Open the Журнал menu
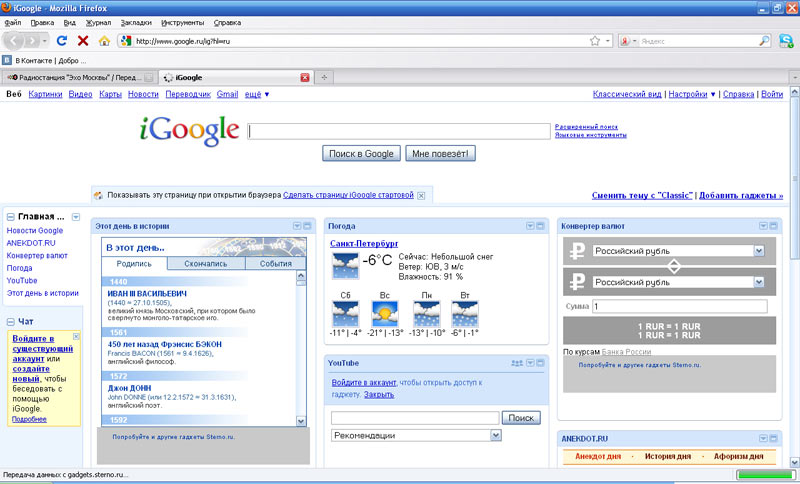The height and width of the screenshot is (484, 800). pos(98,22)
